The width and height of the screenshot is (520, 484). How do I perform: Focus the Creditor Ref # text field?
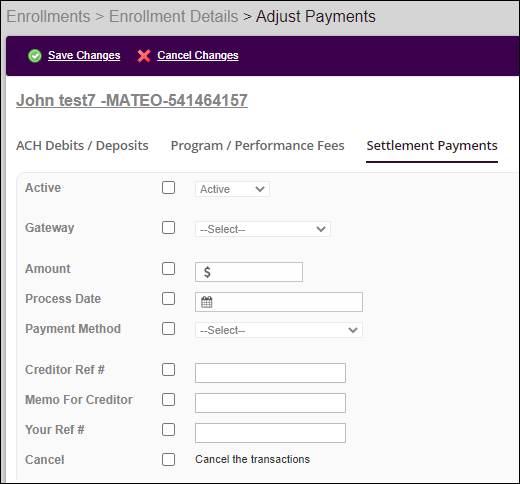[270, 373]
